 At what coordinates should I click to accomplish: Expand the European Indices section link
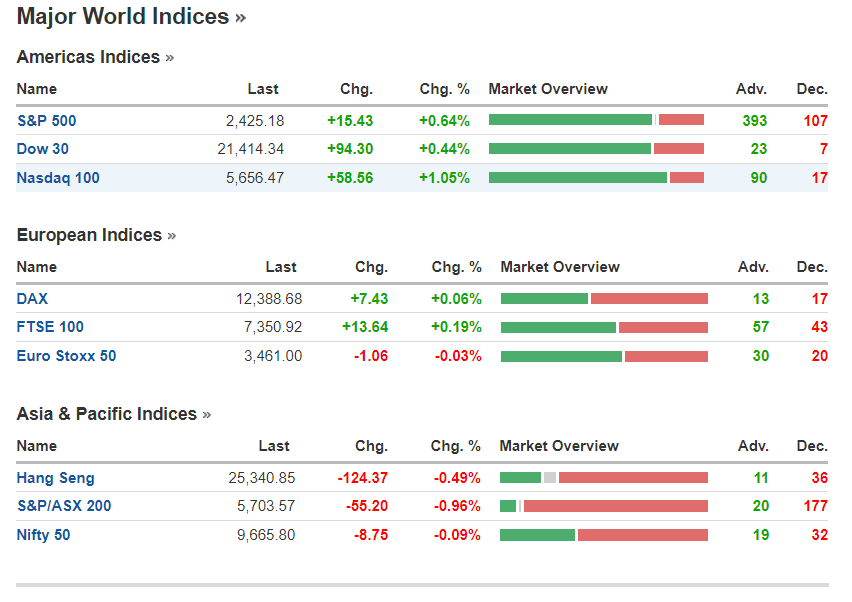pos(96,236)
